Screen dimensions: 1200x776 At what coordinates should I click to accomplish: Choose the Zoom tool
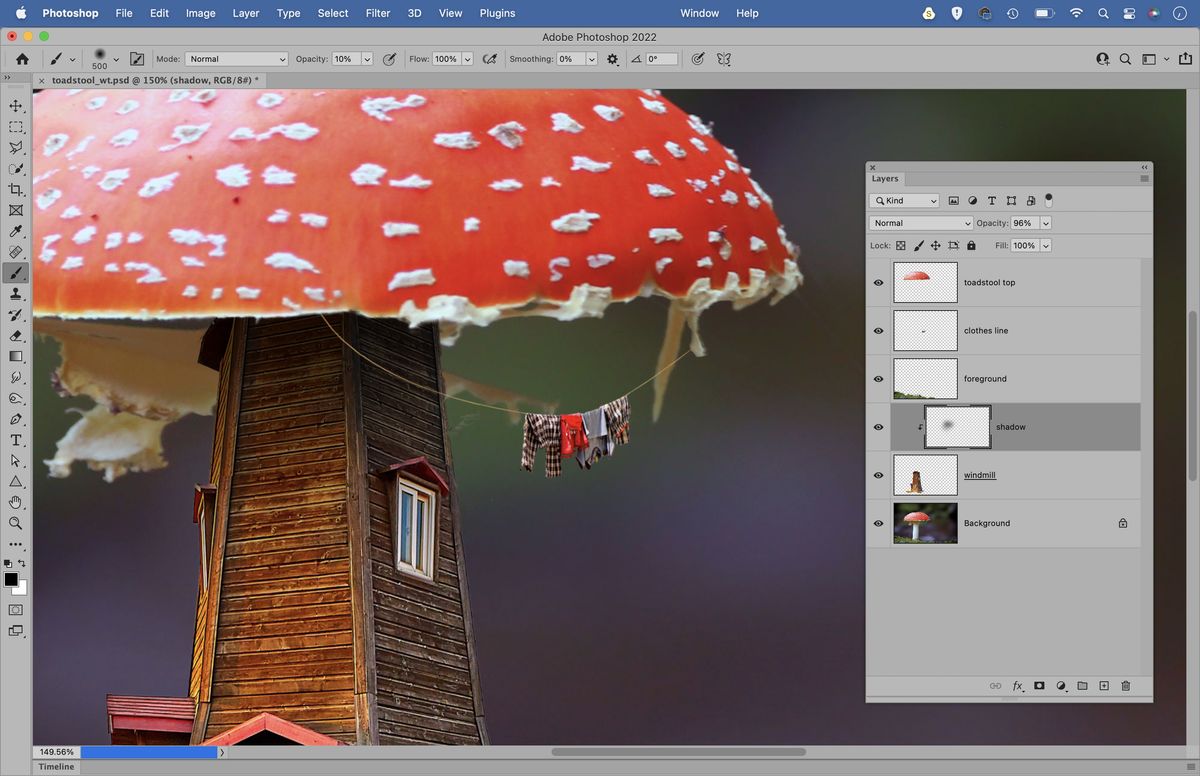tap(15, 523)
